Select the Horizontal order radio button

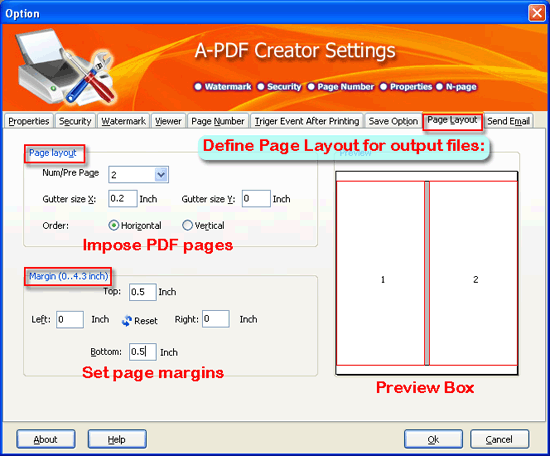tap(114, 225)
